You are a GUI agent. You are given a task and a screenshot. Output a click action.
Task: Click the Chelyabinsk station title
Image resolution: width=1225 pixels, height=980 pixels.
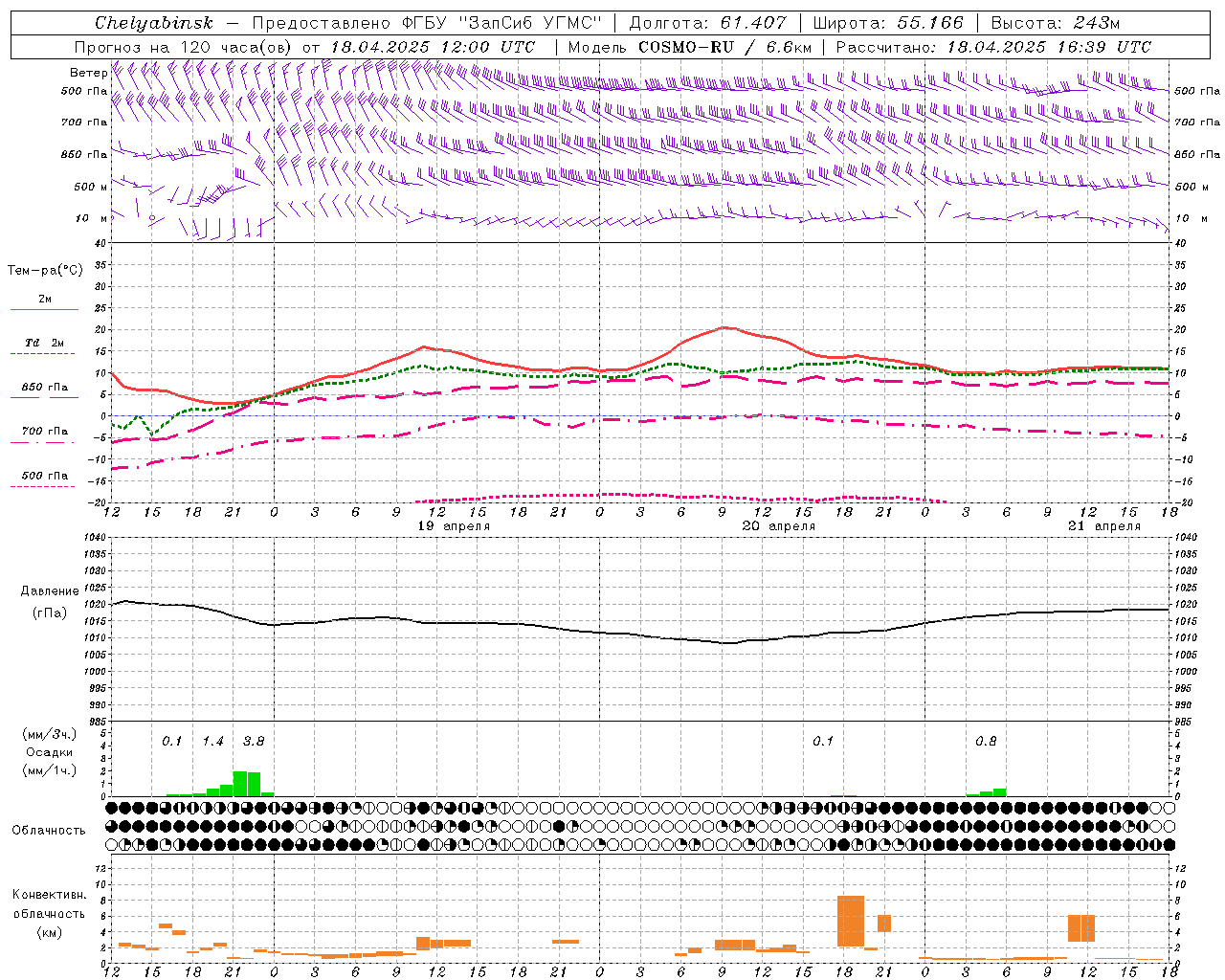154,23
